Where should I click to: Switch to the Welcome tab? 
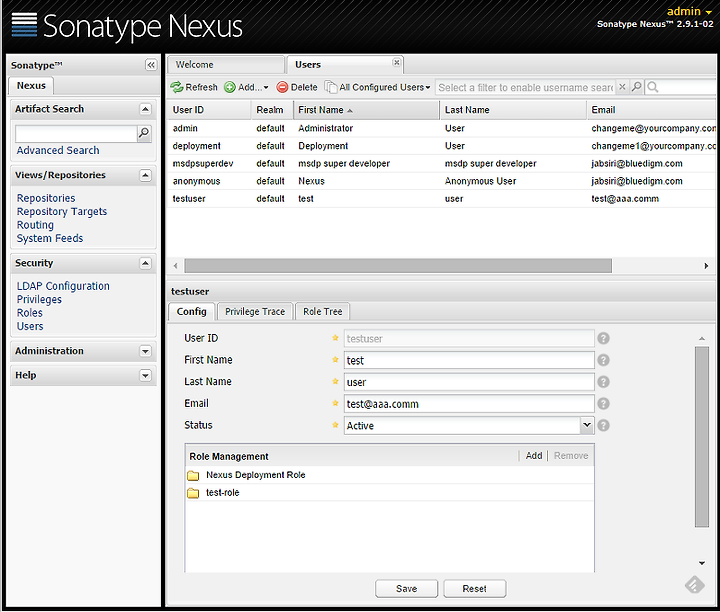point(225,65)
